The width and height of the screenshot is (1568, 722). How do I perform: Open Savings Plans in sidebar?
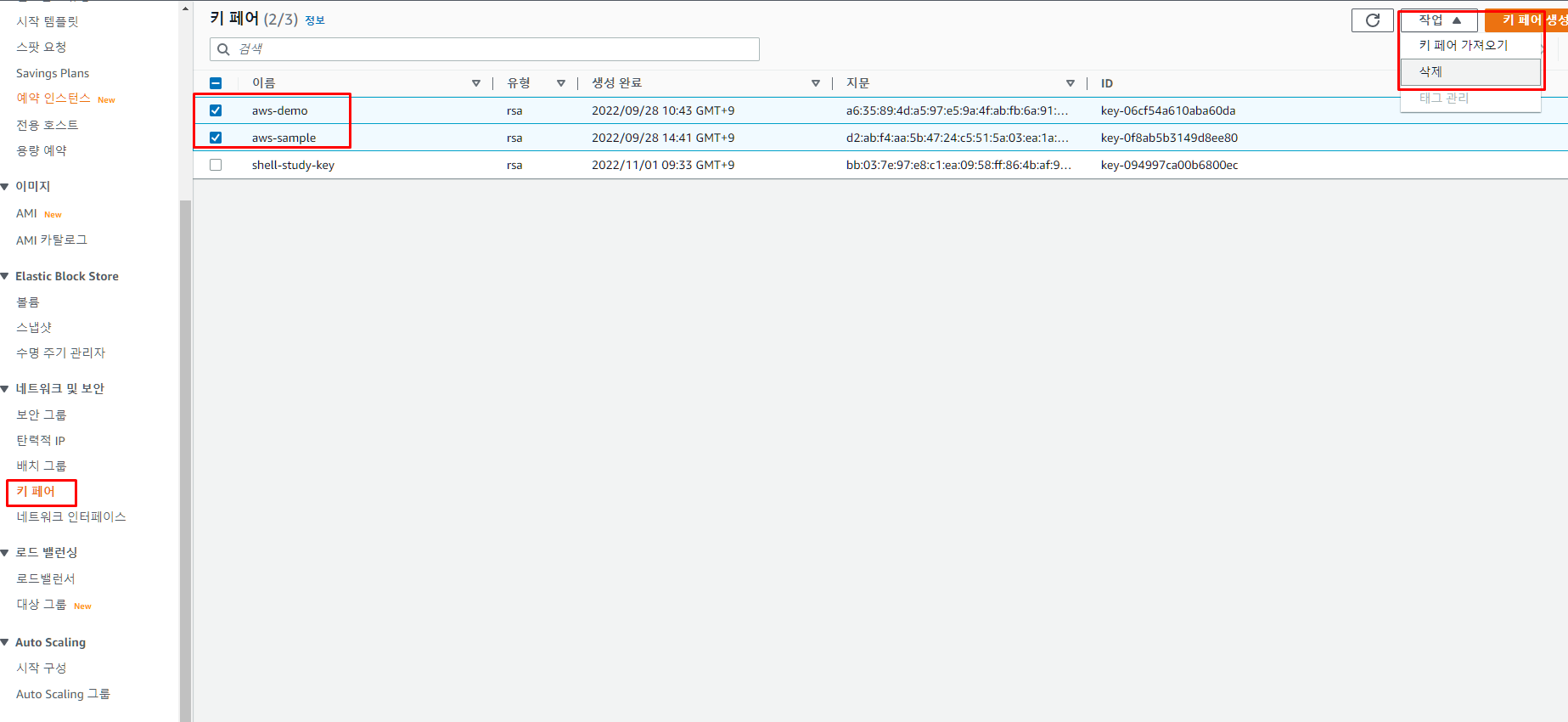click(x=53, y=73)
